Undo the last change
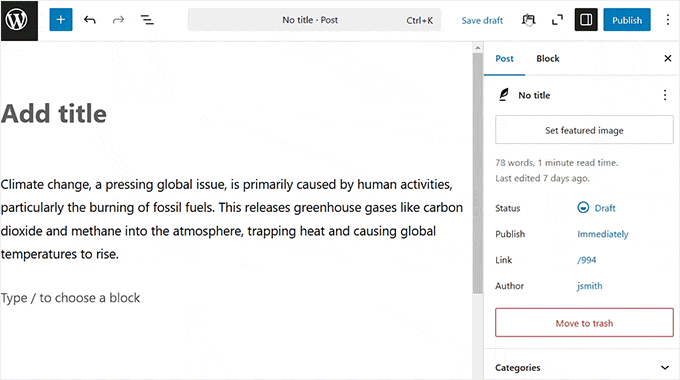 (x=90, y=20)
